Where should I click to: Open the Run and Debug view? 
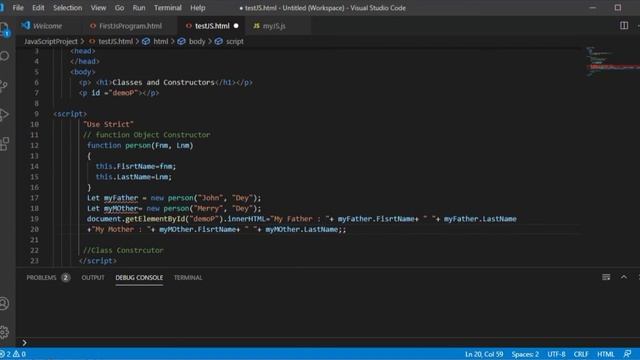(x=4, y=115)
